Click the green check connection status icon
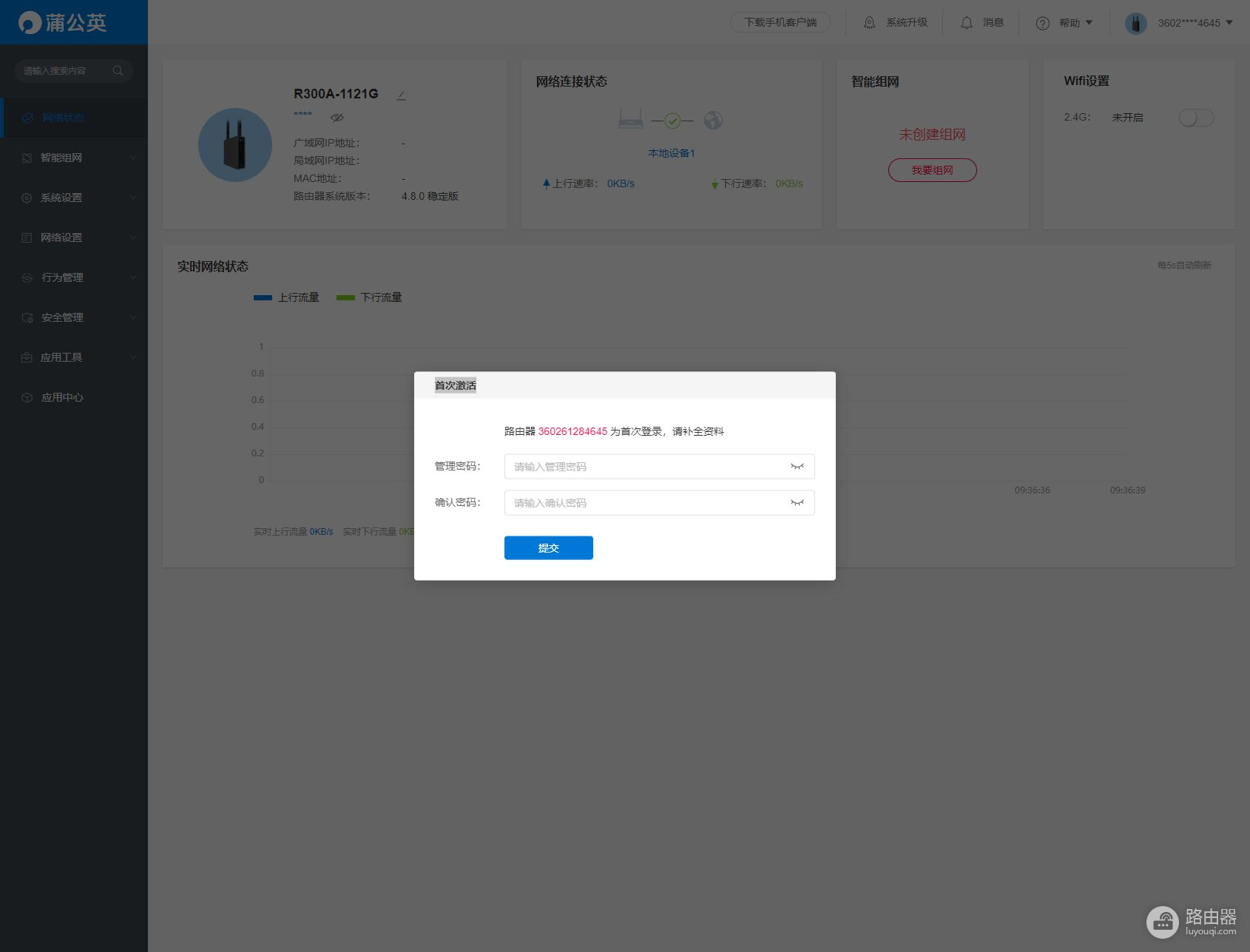1250x952 pixels. pos(672,121)
